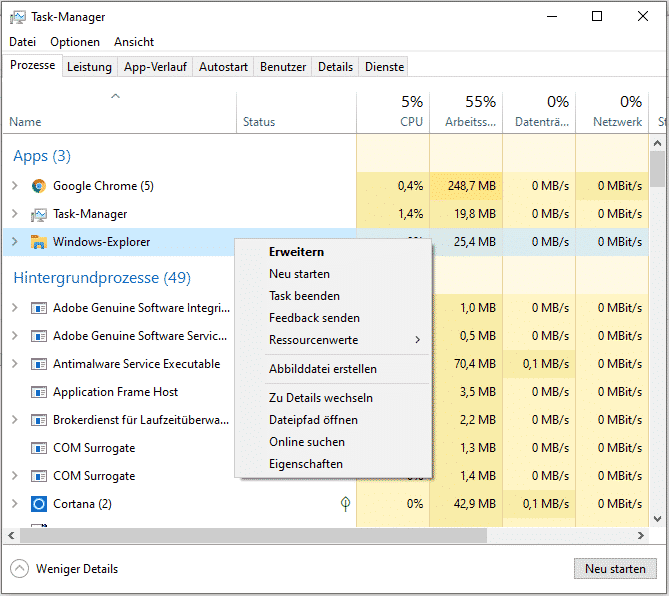Expand Adobe Genuine Software Servic... row
Screen dimensions: 669x596
point(15,336)
